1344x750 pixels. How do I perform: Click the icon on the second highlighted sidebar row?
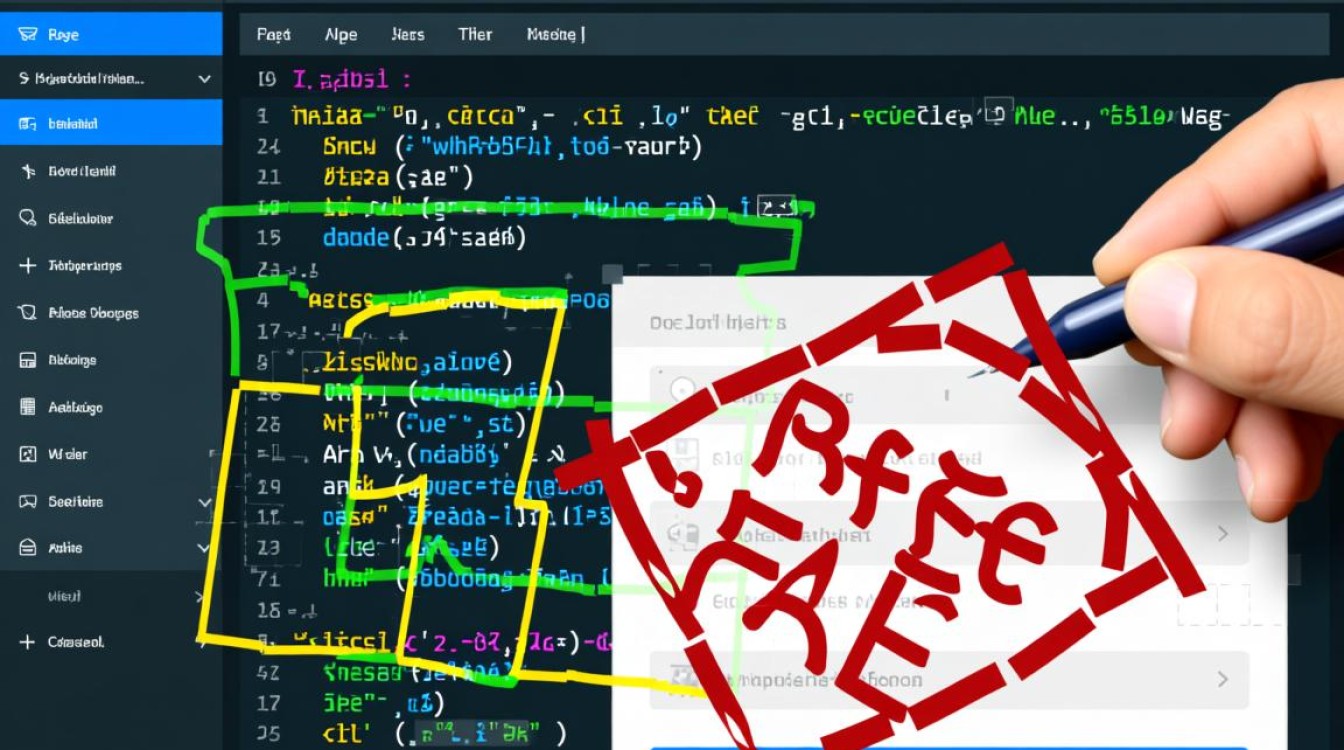(27, 124)
